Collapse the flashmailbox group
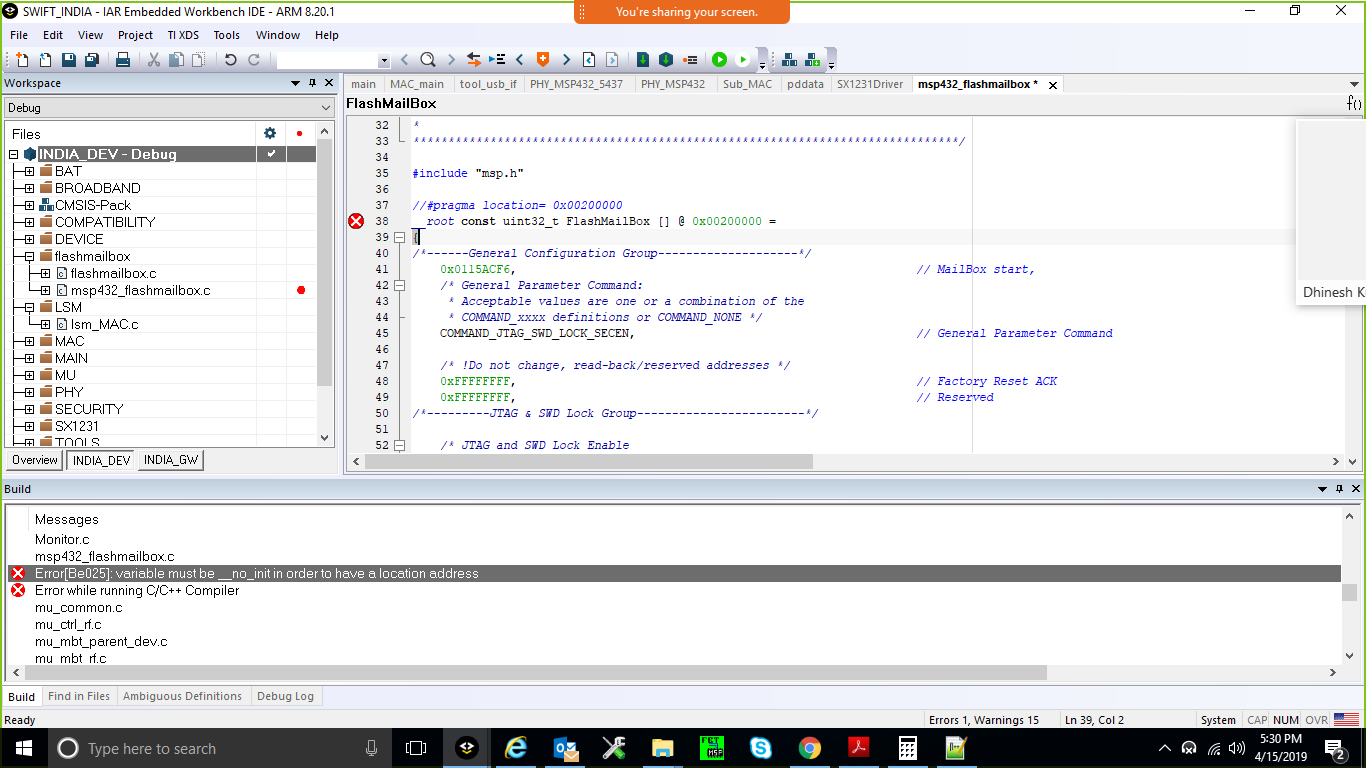 [x=29, y=256]
